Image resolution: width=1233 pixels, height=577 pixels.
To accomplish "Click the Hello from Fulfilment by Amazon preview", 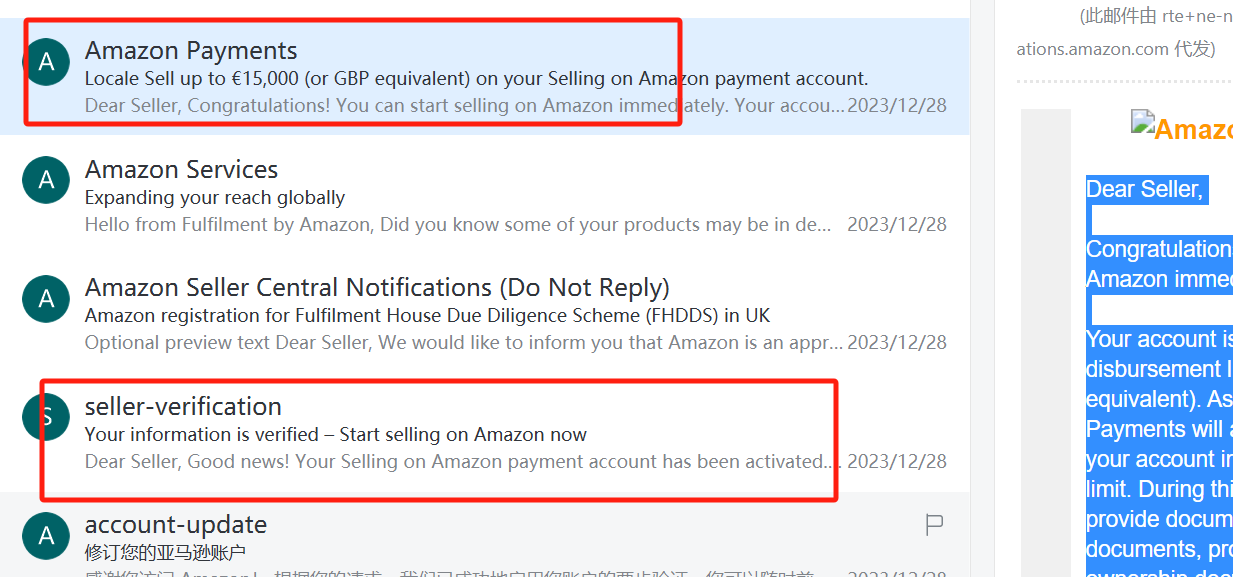I will [458, 224].
